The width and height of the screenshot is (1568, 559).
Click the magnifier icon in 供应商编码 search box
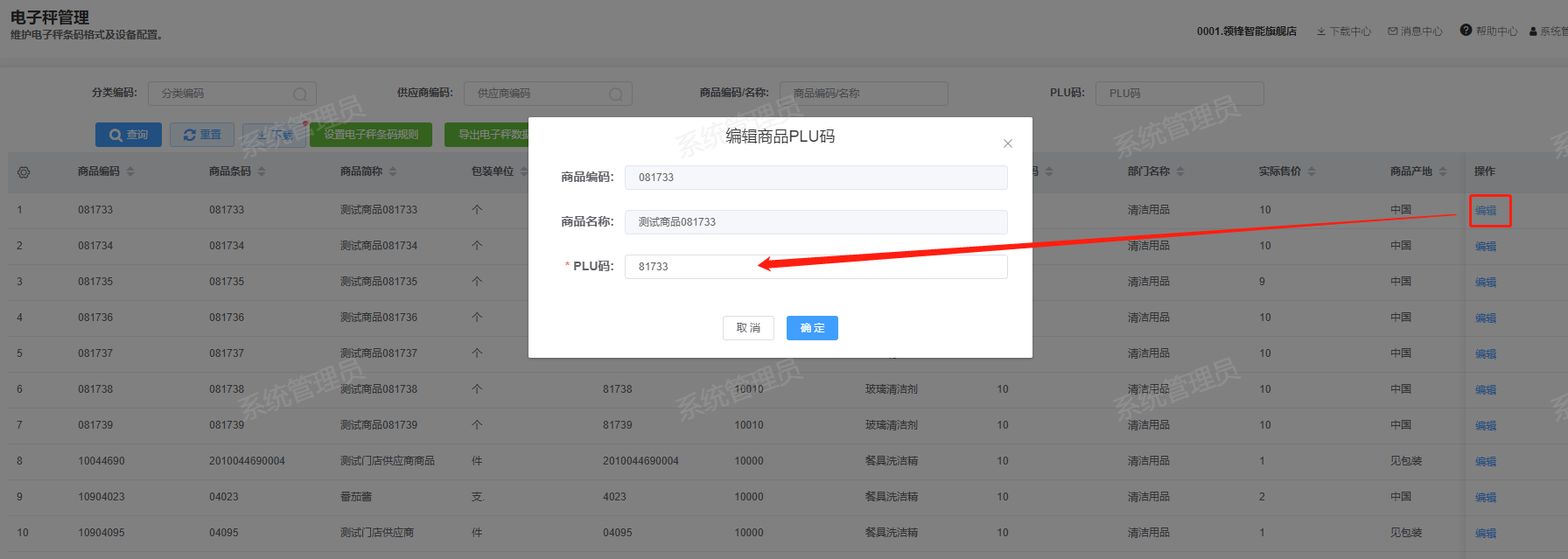pos(616,94)
